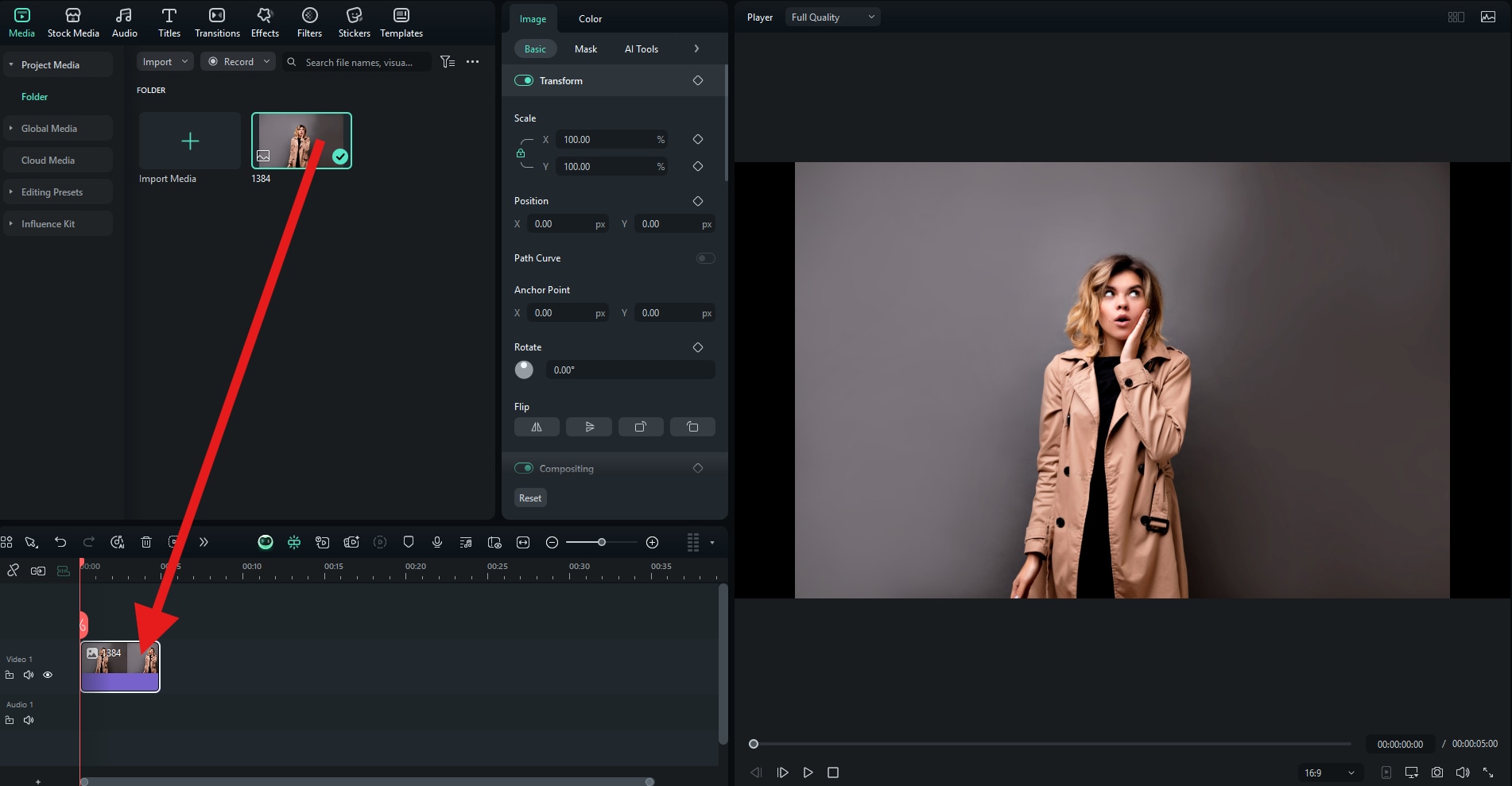Click the marker shield icon in timeline toolbar
This screenshot has height=786, width=1512.
[x=409, y=542]
